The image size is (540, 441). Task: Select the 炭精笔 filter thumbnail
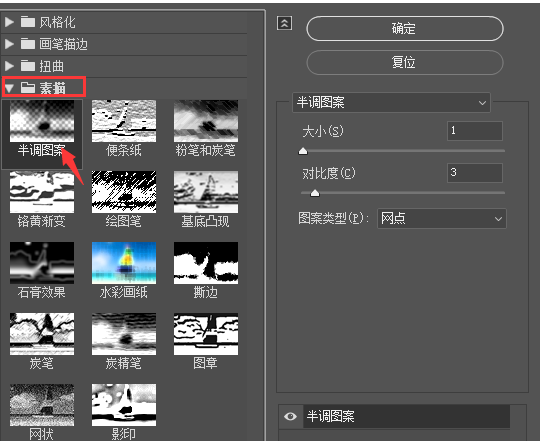point(124,334)
